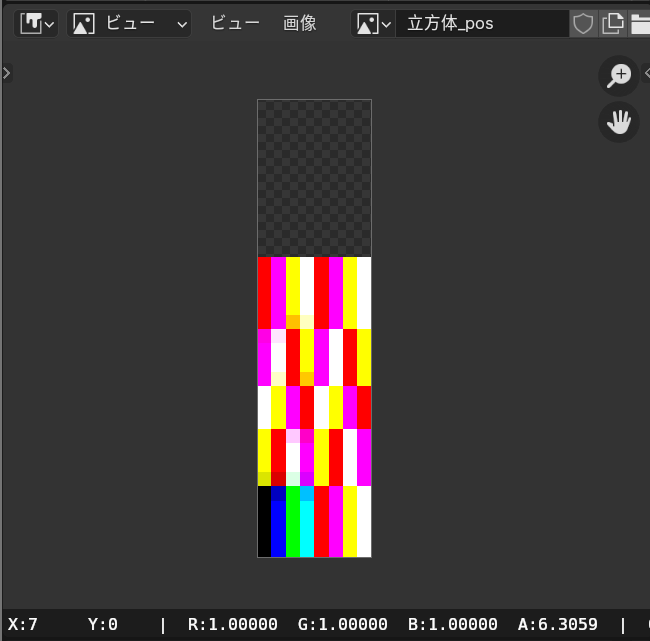This screenshot has width=650, height=641.
Task: Click the new image duplicate icon
Action: point(613,24)
